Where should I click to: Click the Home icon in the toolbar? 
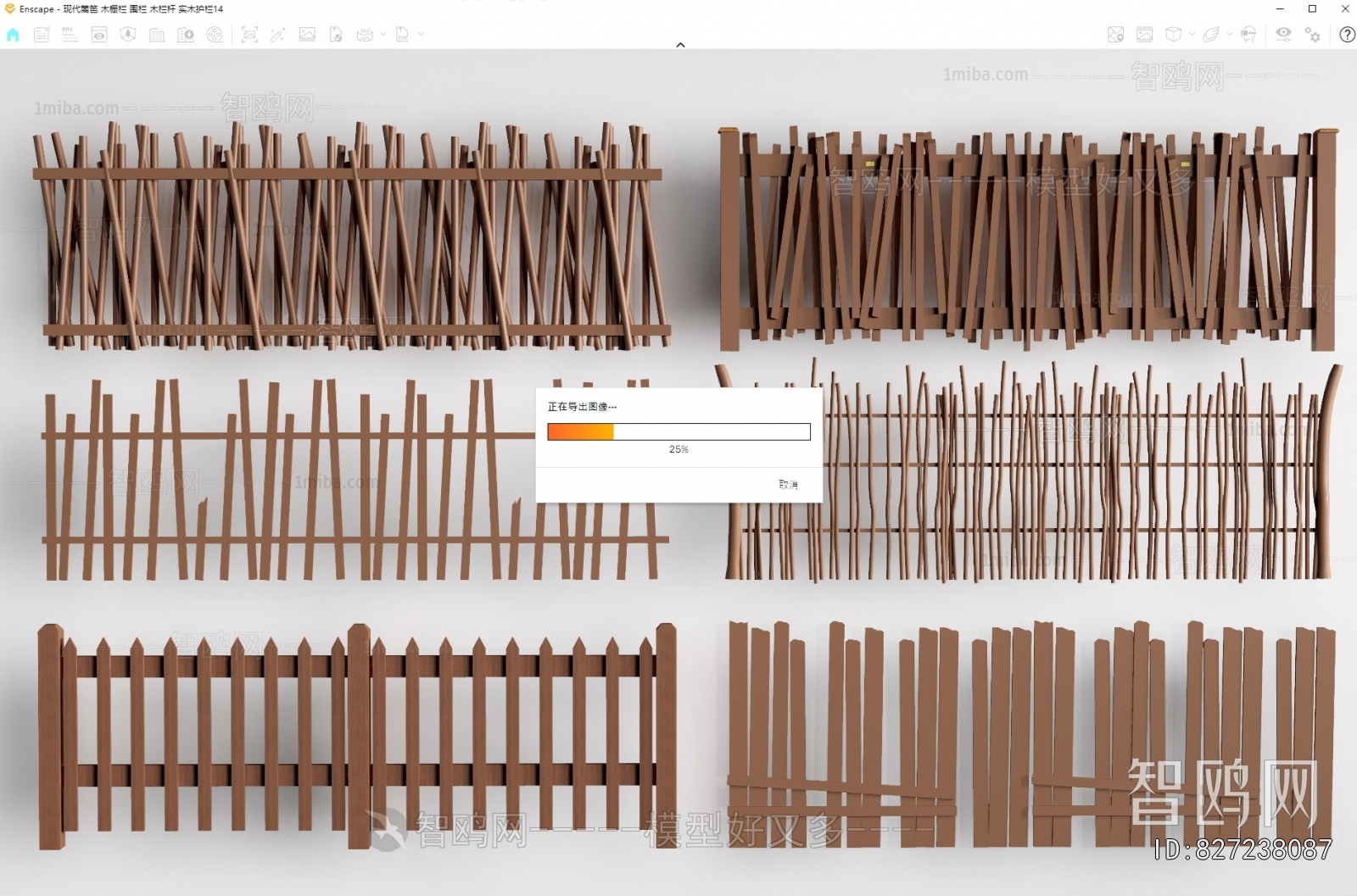coord(13,35)
